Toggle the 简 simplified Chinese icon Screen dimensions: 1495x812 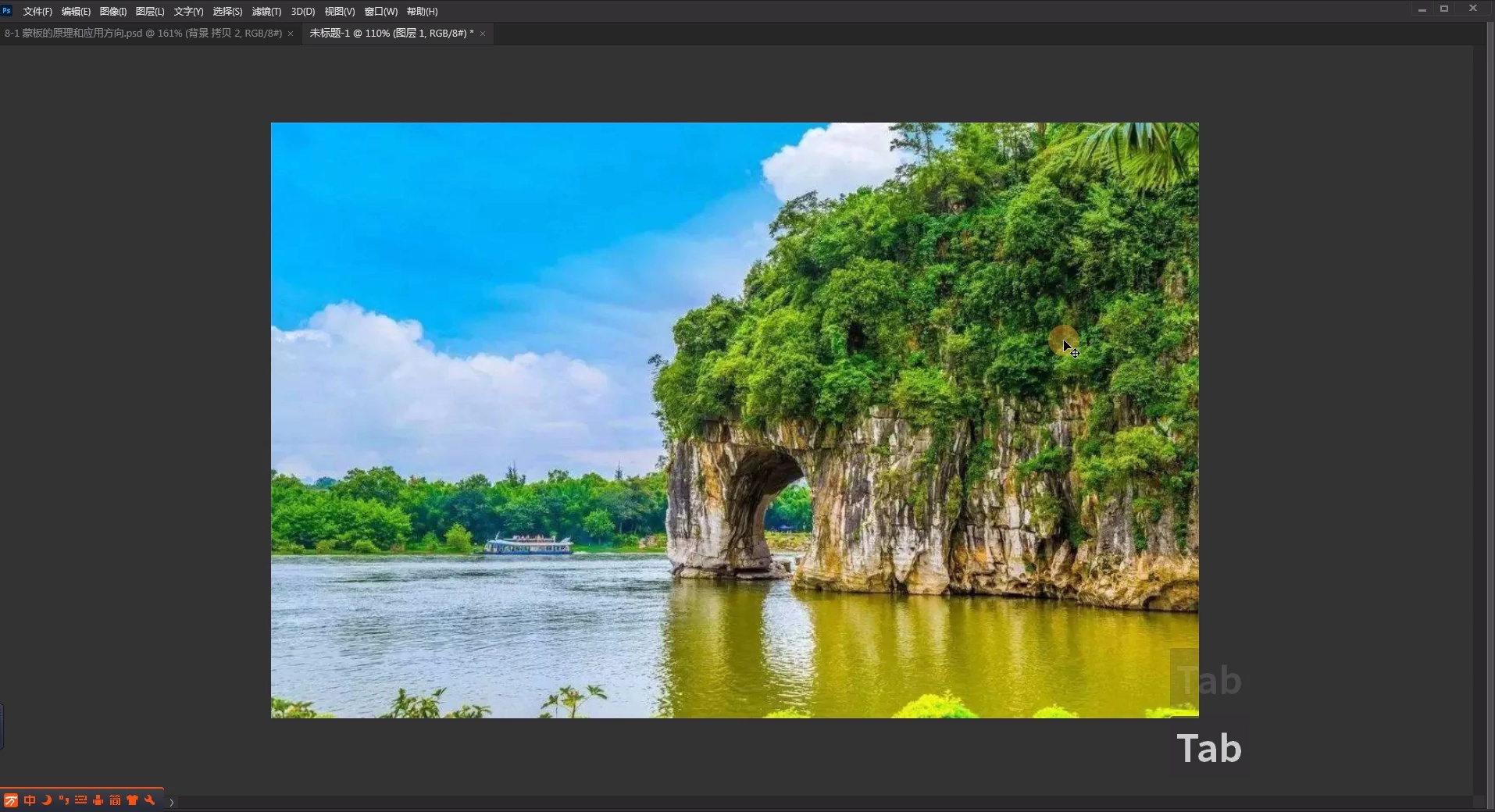click(x=115, y=800)
